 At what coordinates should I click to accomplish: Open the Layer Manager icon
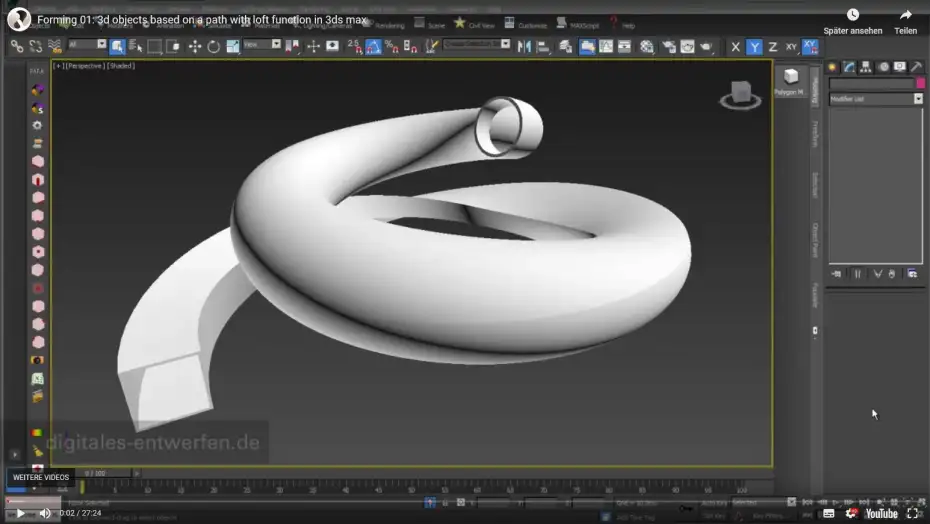click(565, 46)
